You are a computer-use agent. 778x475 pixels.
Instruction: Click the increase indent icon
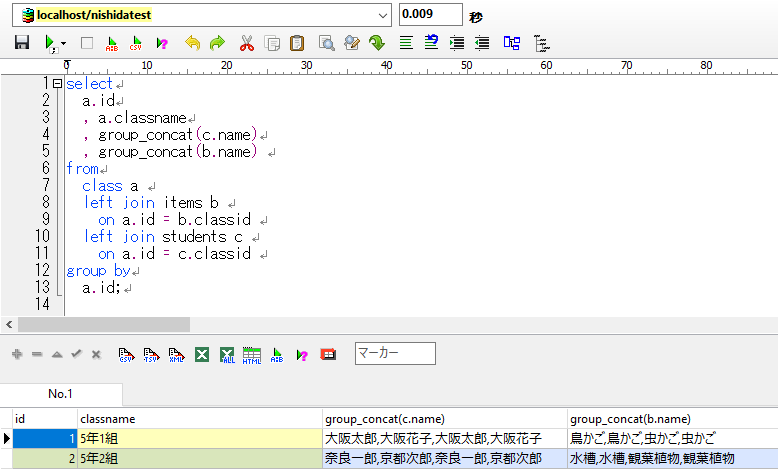coord(456,43)
